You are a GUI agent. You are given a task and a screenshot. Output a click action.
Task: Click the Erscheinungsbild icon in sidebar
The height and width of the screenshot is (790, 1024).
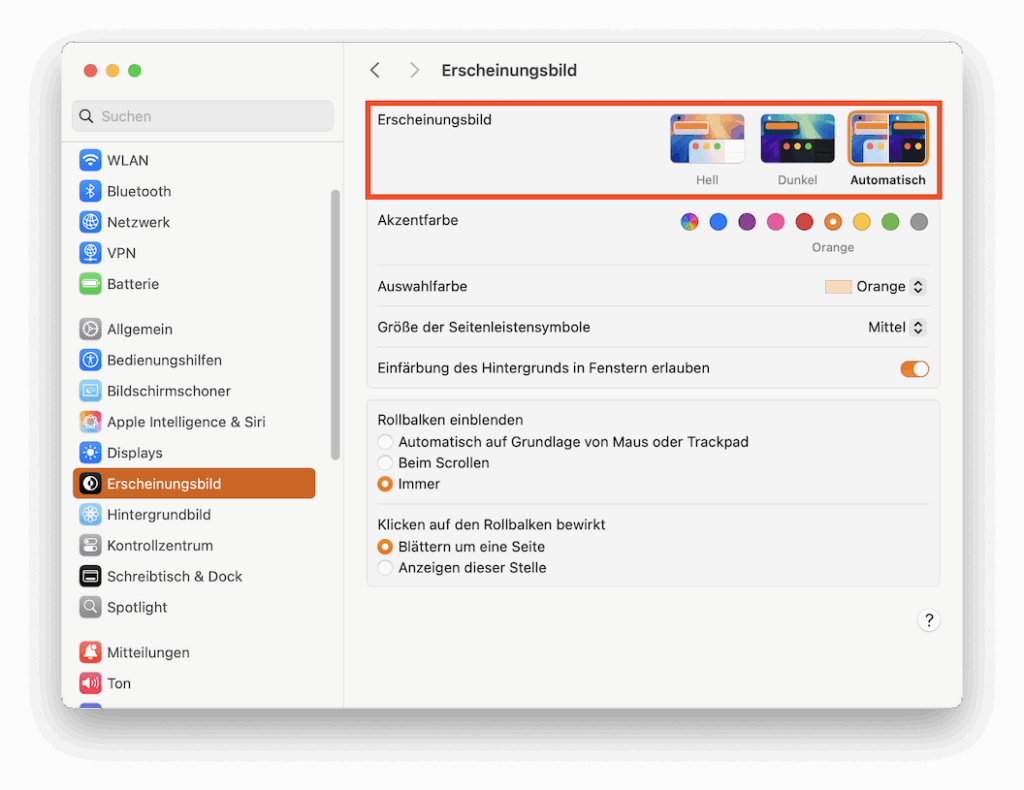90,483
